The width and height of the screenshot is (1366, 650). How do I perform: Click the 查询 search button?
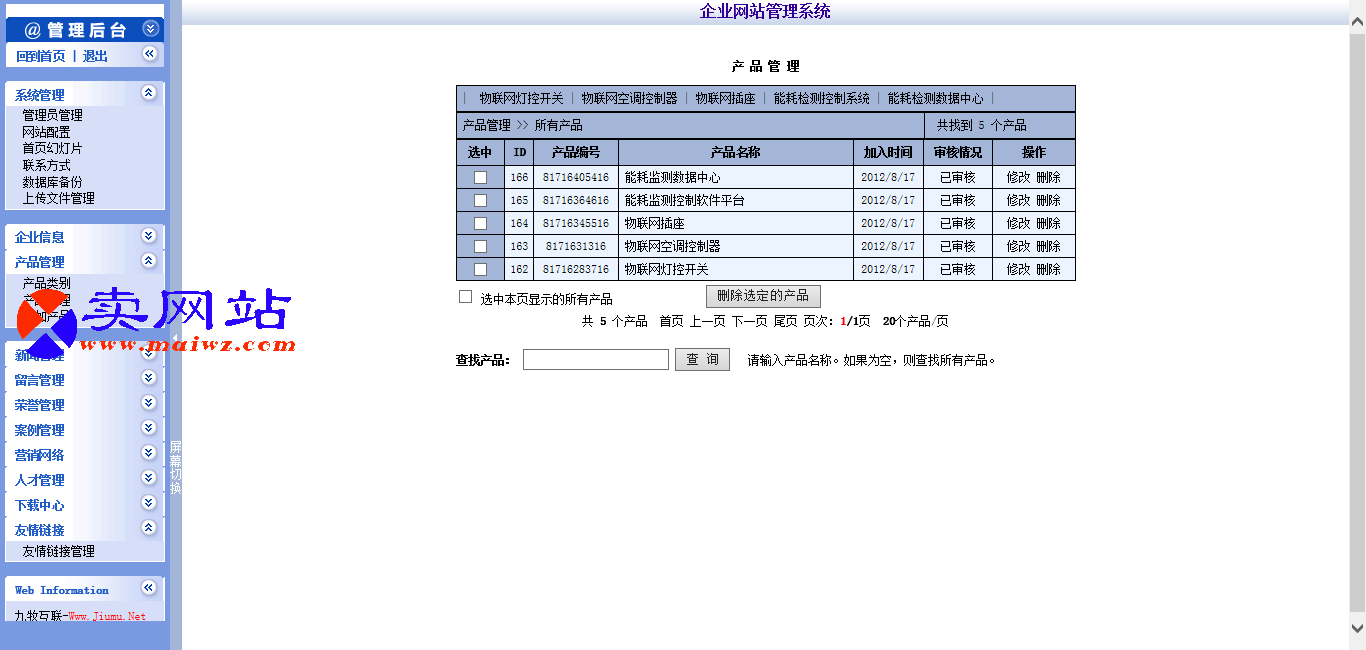tap(702, 360)
